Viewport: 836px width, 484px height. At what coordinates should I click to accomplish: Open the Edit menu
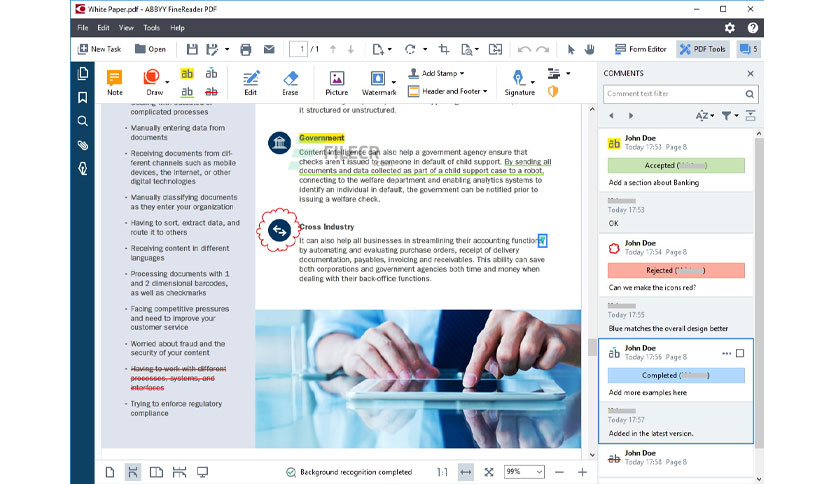coord(103,28)
